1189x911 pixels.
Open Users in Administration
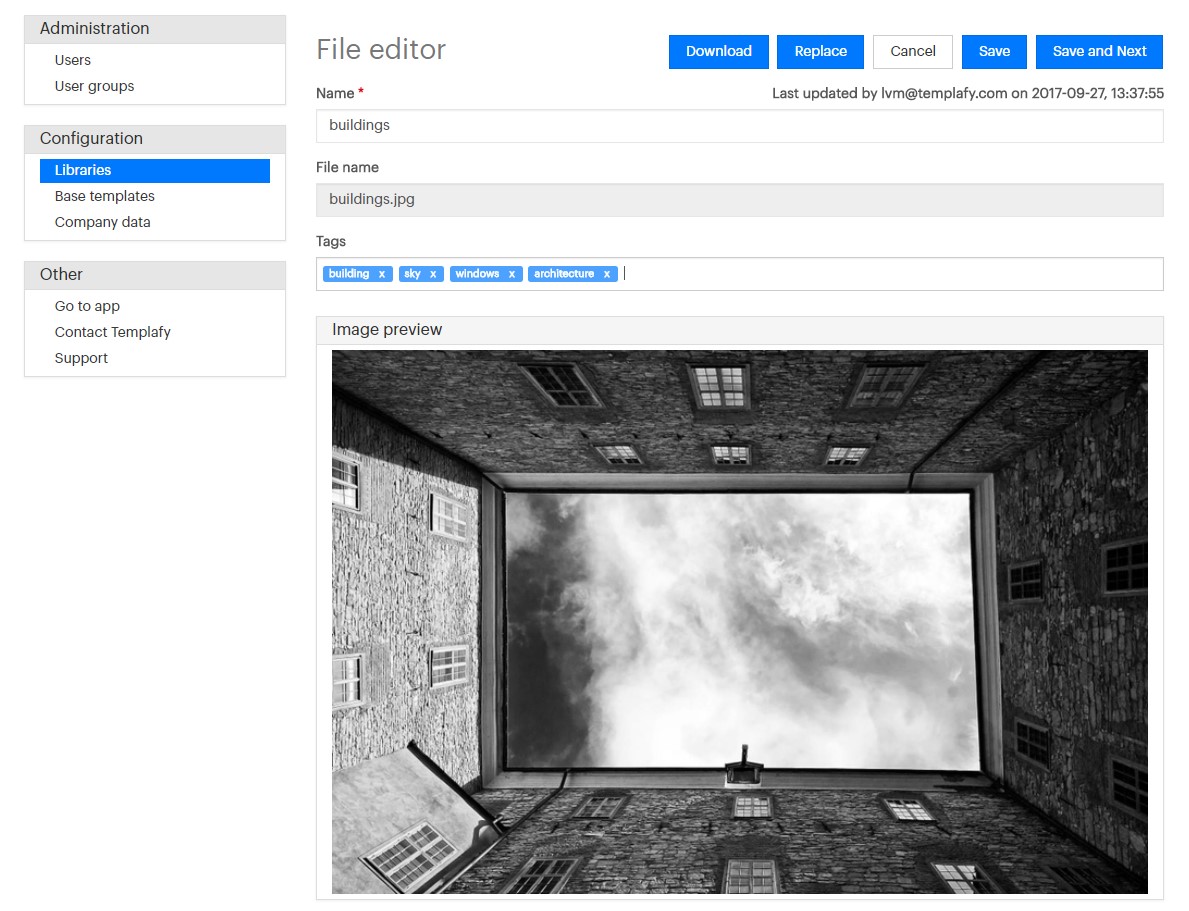73,60
